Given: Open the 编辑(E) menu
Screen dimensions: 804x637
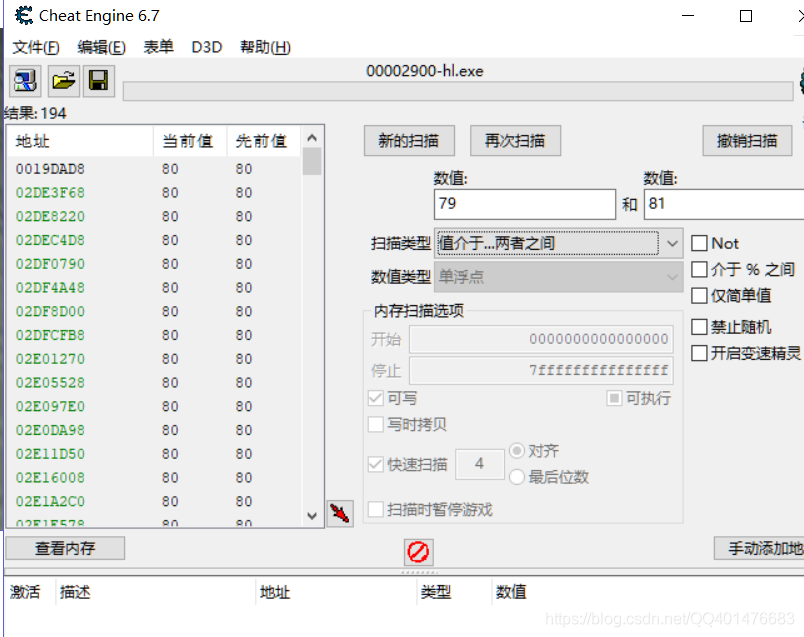Looking at the screenshot, I should 102,47.
